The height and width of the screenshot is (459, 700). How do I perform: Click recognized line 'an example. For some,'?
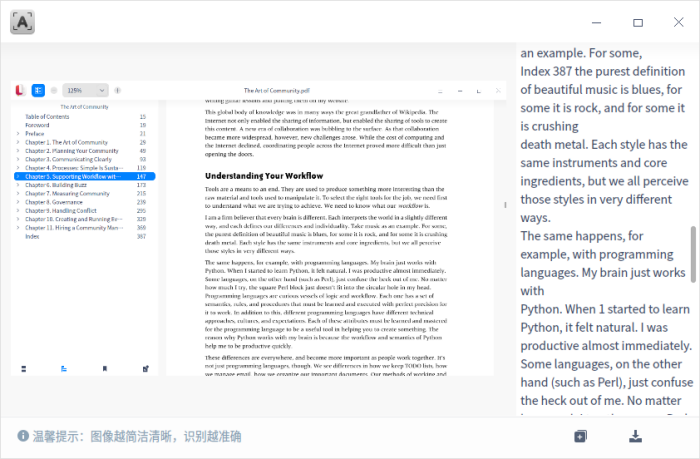click(581, 53)
